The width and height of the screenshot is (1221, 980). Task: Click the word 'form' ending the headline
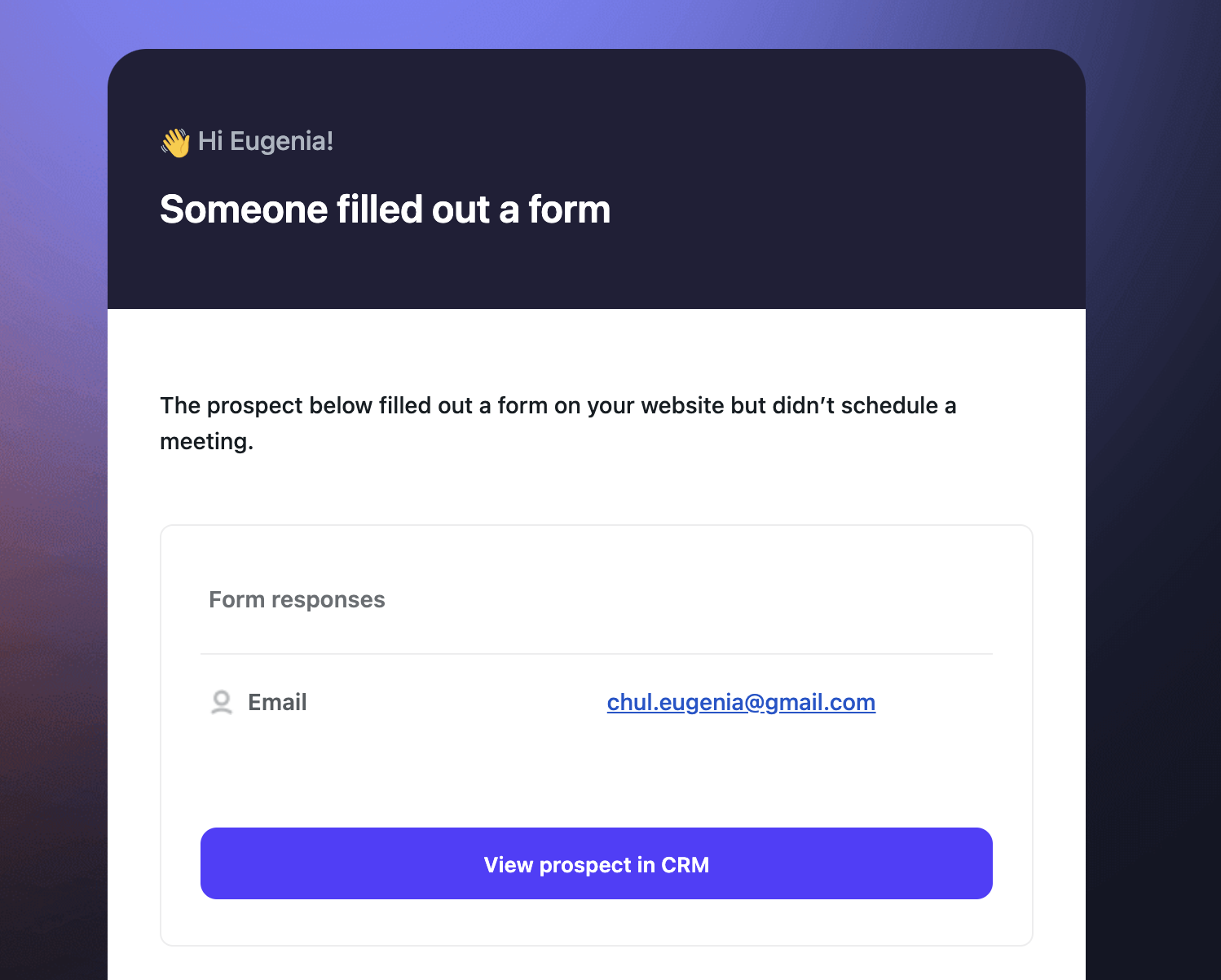(570, 210)
